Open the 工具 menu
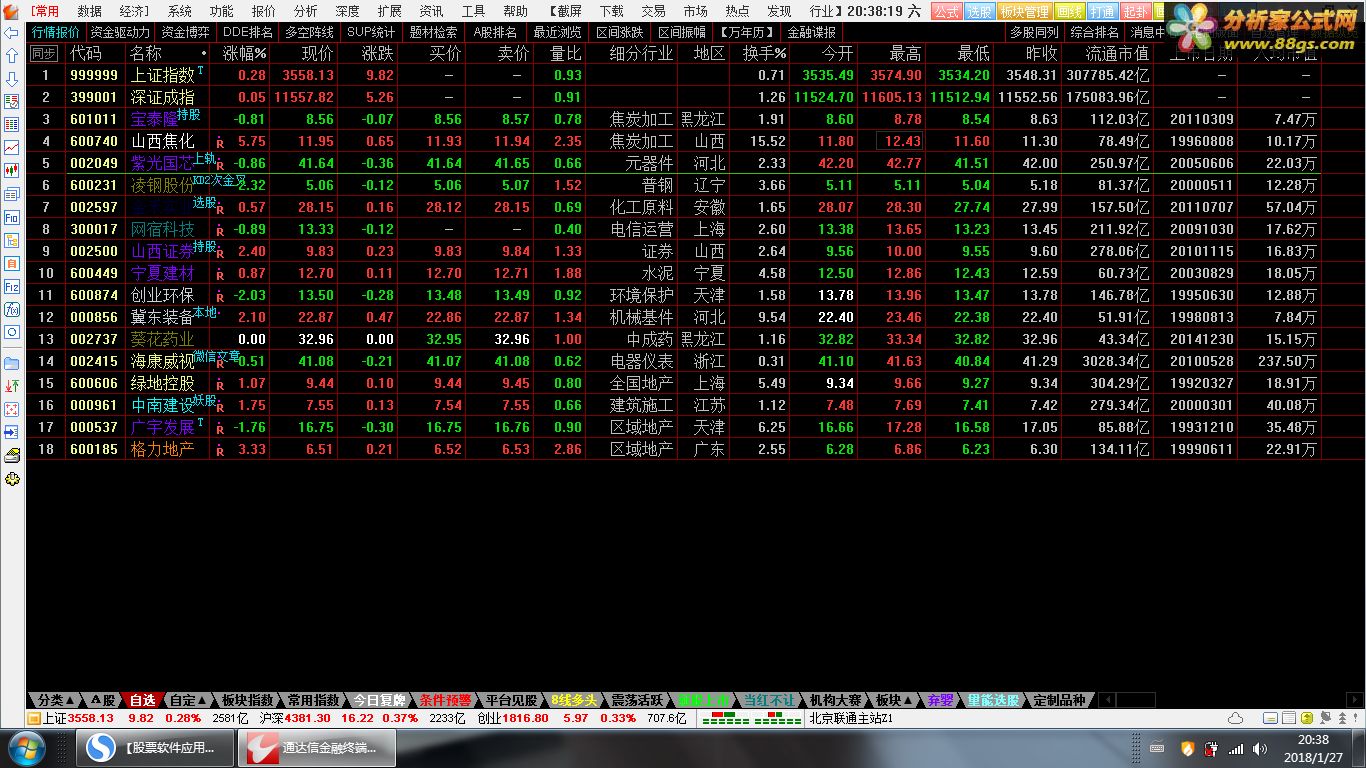The height and width of the screenshot is (768, 1366). pyautogui.click(x=474, y=11)
